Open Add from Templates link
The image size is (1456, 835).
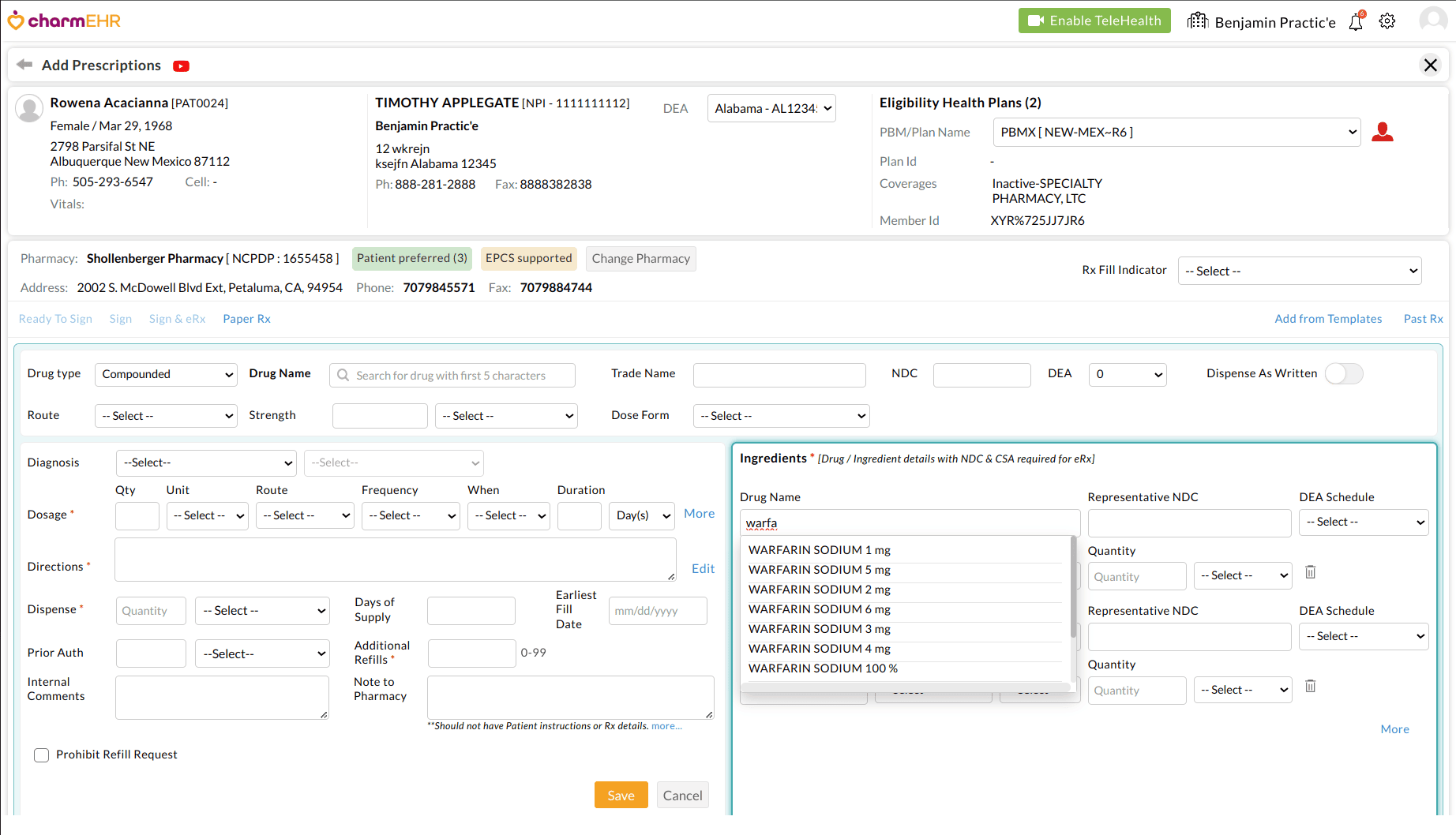click(1328, 319)
